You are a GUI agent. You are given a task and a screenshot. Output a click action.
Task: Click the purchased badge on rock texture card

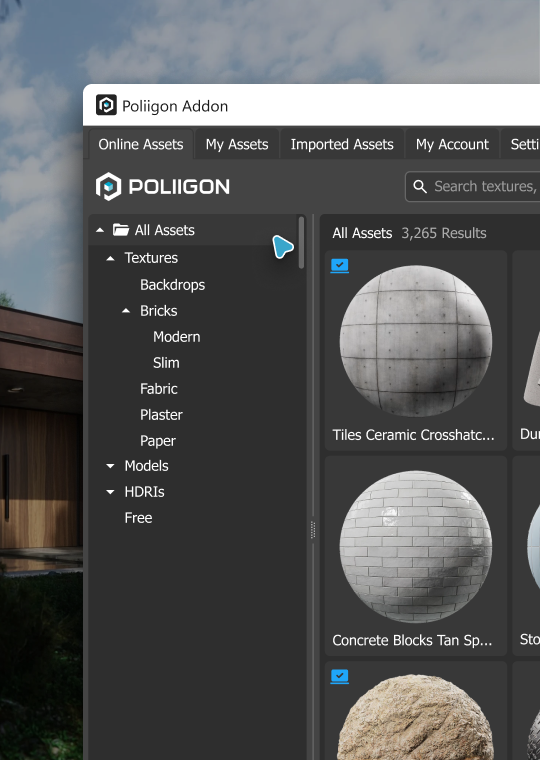point(339,676)
